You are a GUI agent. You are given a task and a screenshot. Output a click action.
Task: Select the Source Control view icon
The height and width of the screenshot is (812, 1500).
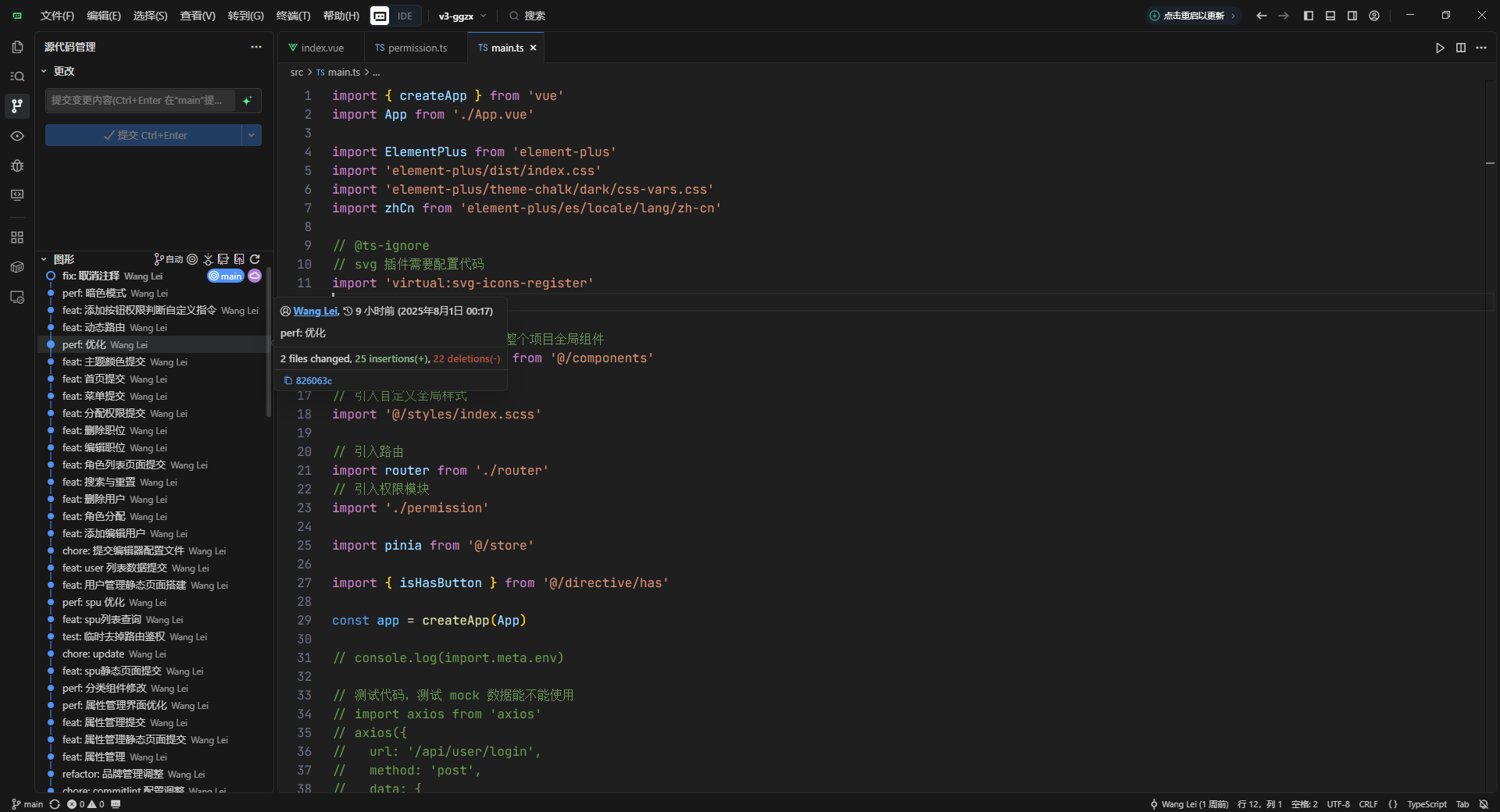[17, 105]
